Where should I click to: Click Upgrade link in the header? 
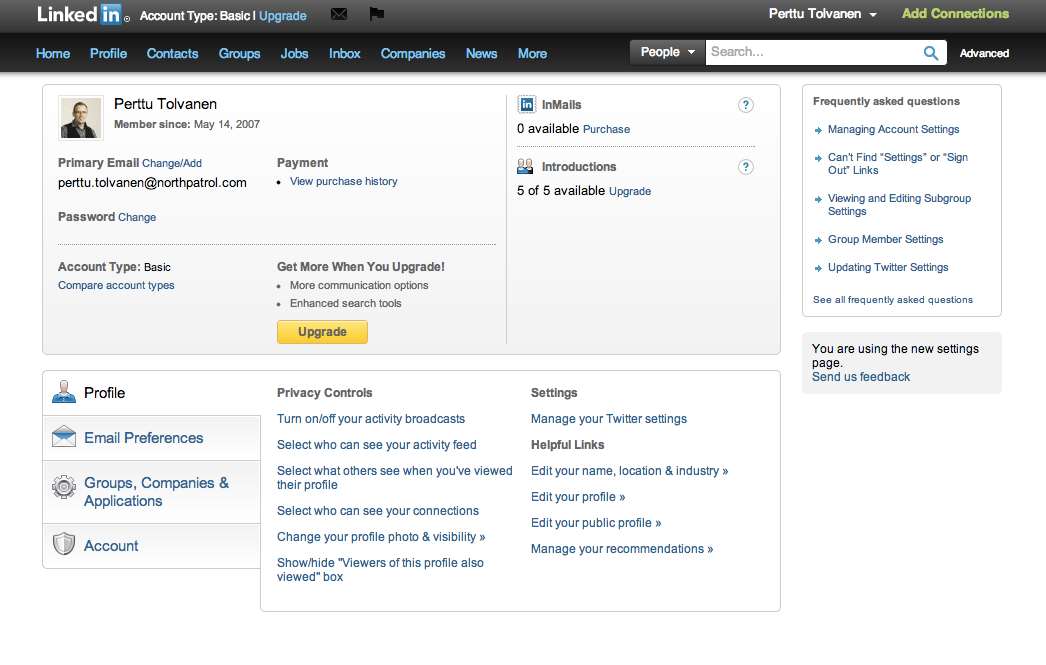pyautogui.click(x=283, y=15)
